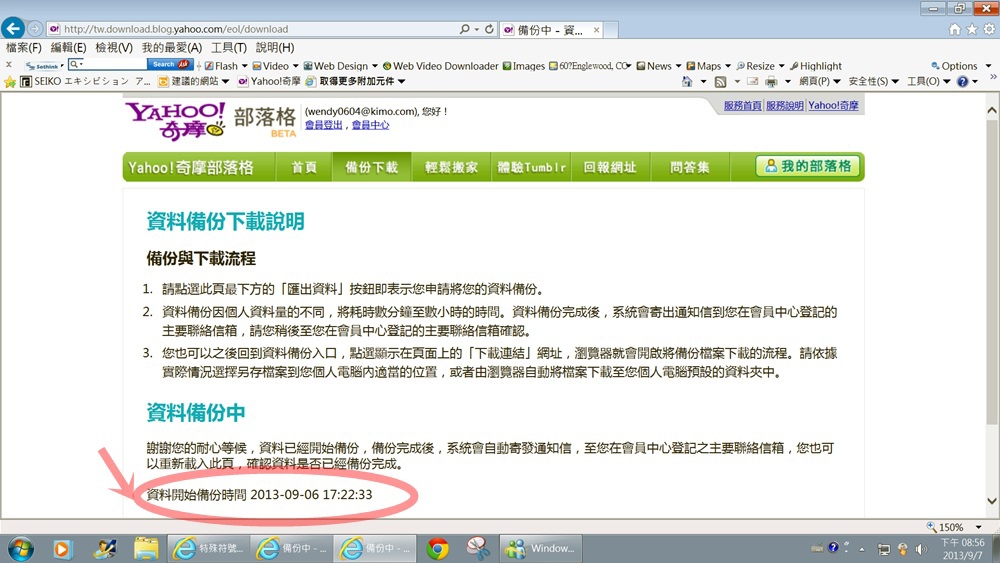Open the file explorer folder taskbar icon

(145, 548)
